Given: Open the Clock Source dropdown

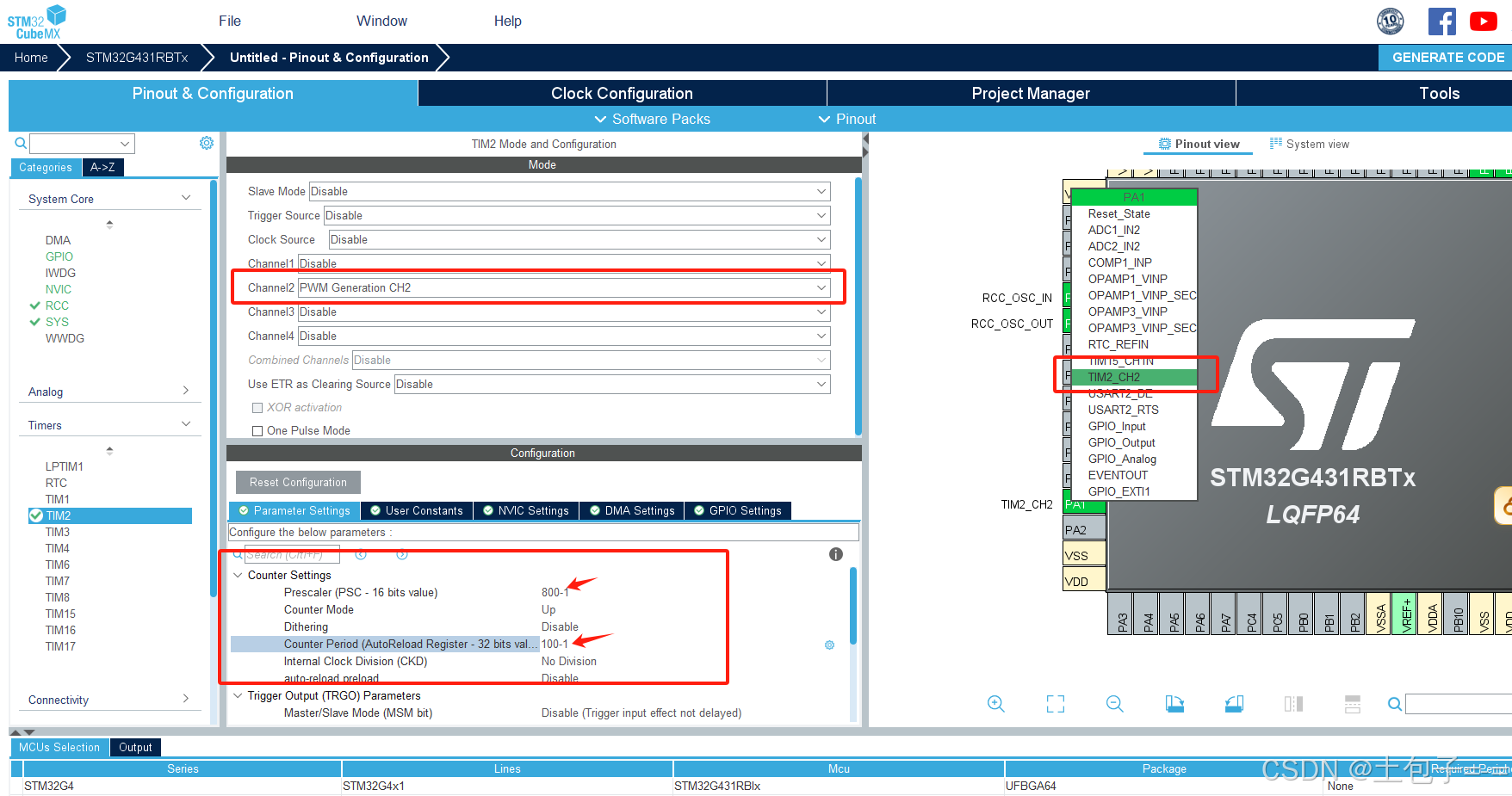Looking at the screenshot, I should point(579,239).
